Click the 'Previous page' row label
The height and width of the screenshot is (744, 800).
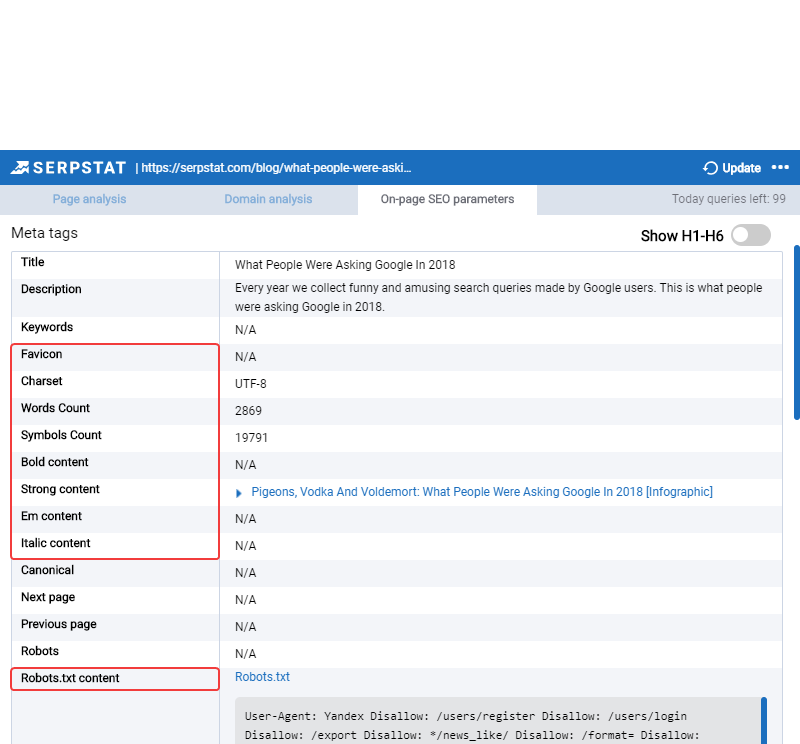point(59,625)
